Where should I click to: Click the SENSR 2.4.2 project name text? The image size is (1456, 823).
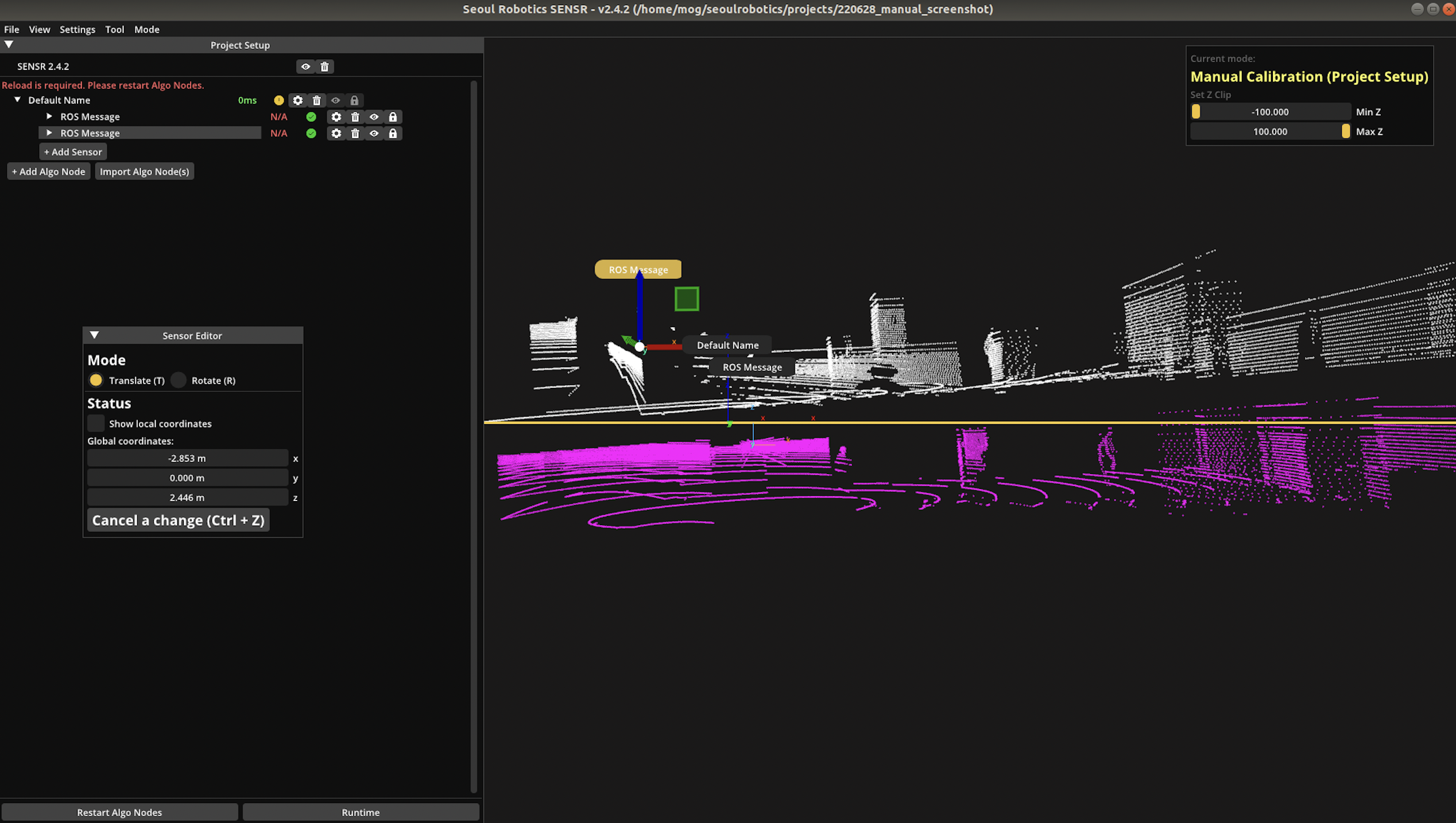click(x=43, y=67)
